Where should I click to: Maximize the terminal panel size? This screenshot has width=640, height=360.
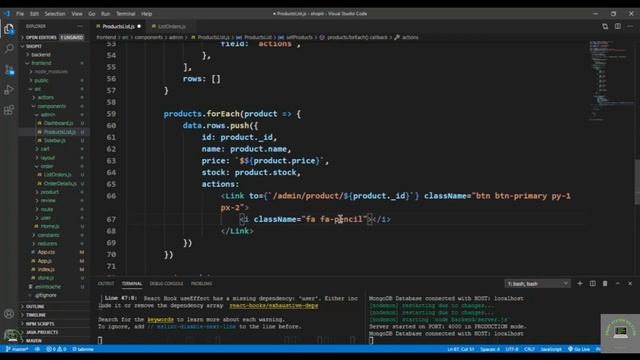[618, 283]
